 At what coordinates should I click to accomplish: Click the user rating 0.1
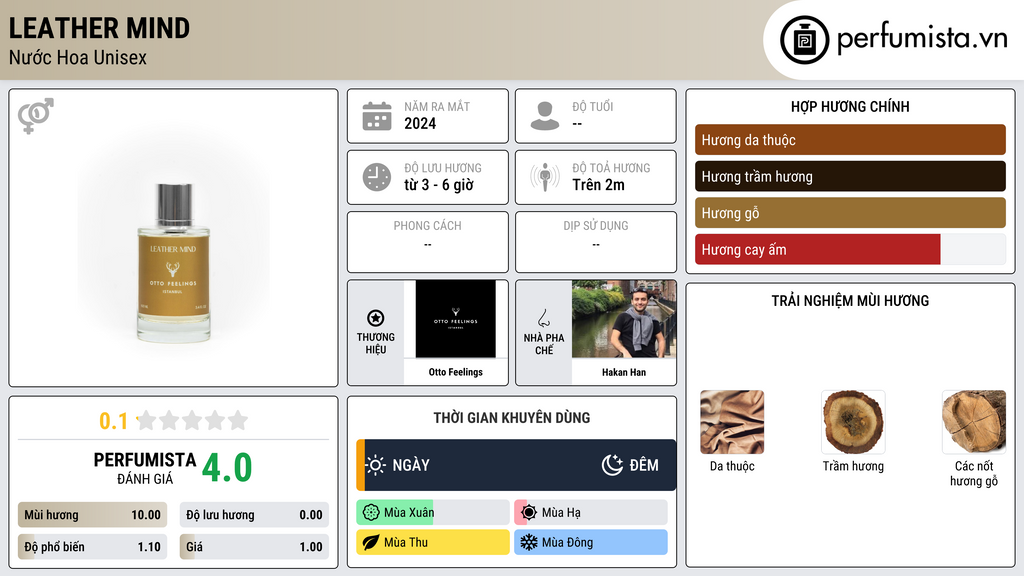[x=114, y=421]
